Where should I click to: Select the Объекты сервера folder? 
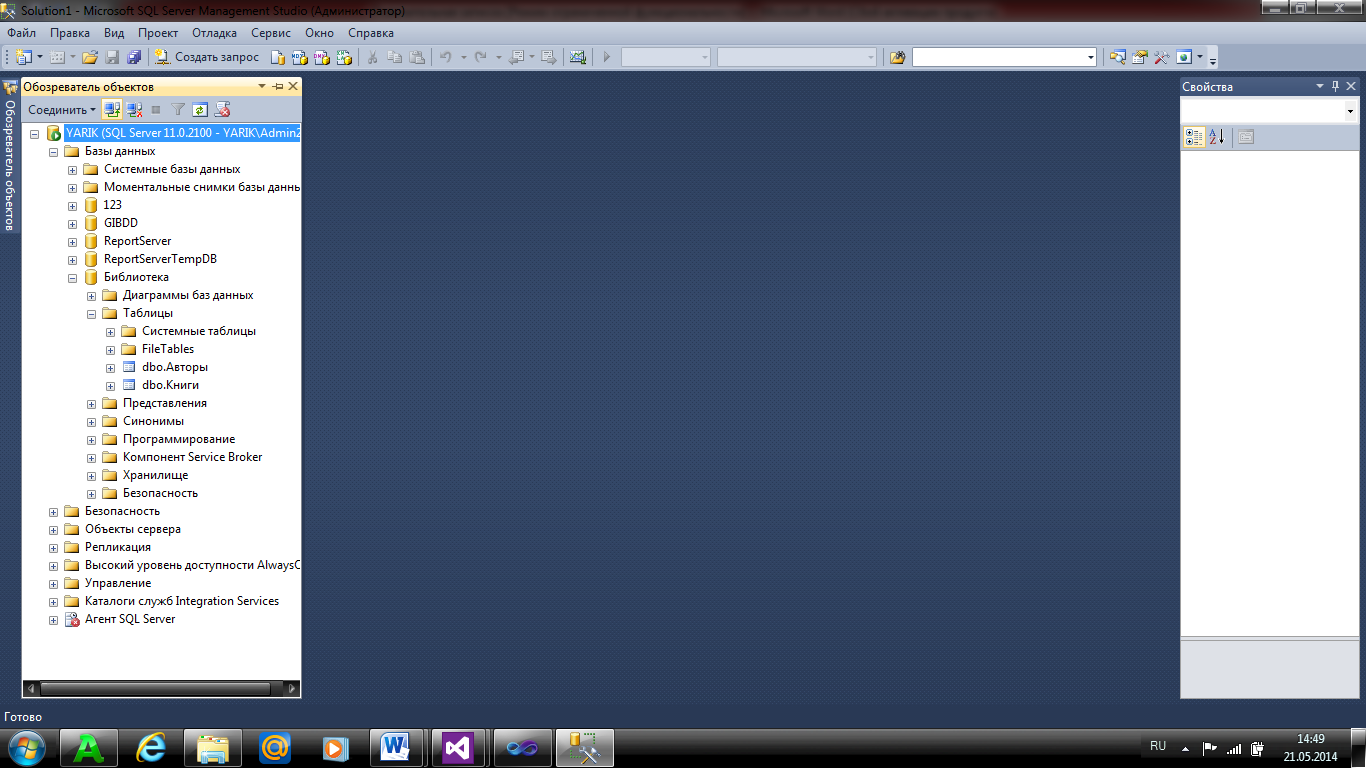tap(133, 529)
